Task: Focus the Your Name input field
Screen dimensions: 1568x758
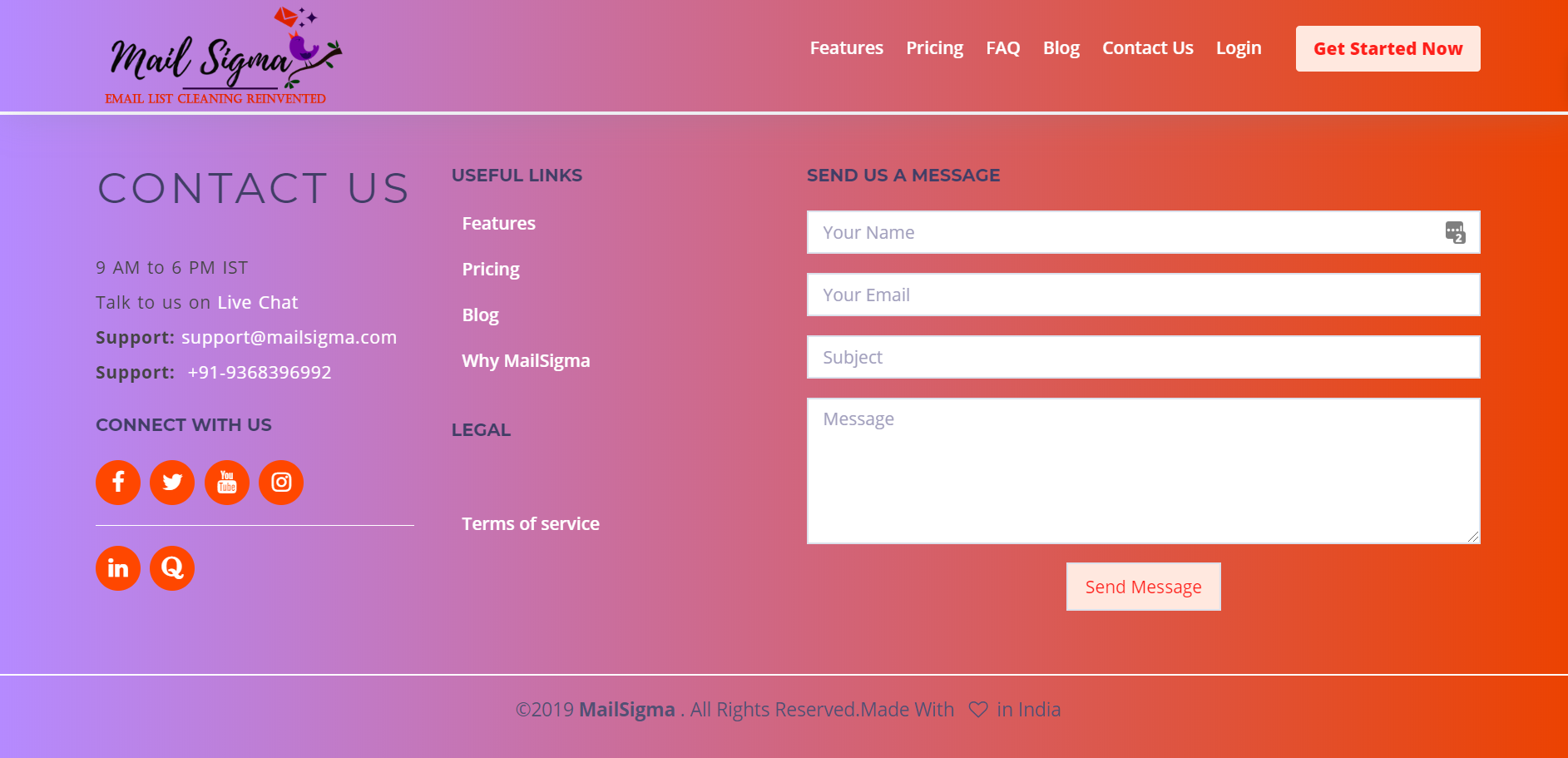Action: [1144, 232]
